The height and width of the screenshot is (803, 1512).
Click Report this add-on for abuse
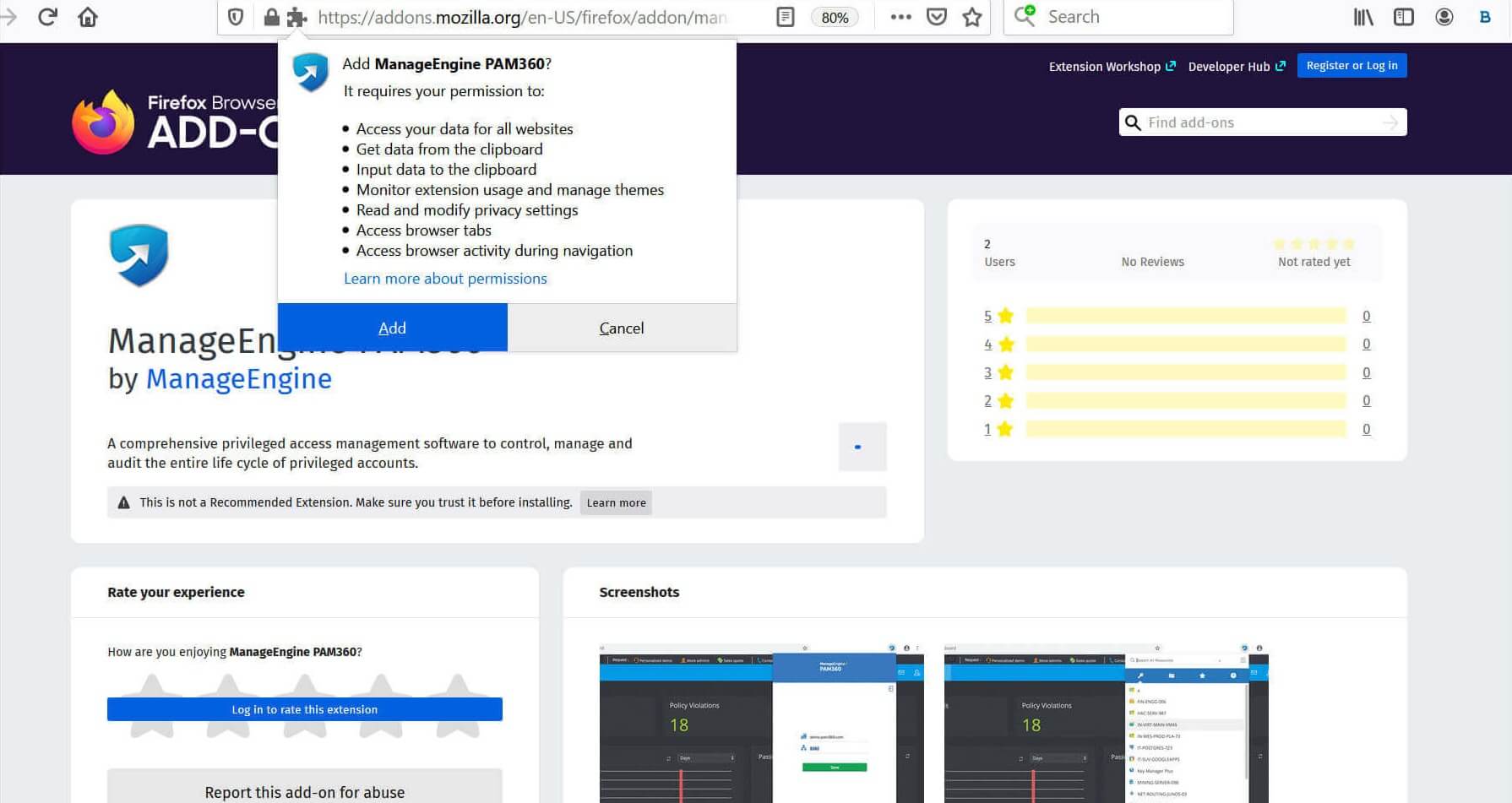pyautogui.click(x=305, y=792)
